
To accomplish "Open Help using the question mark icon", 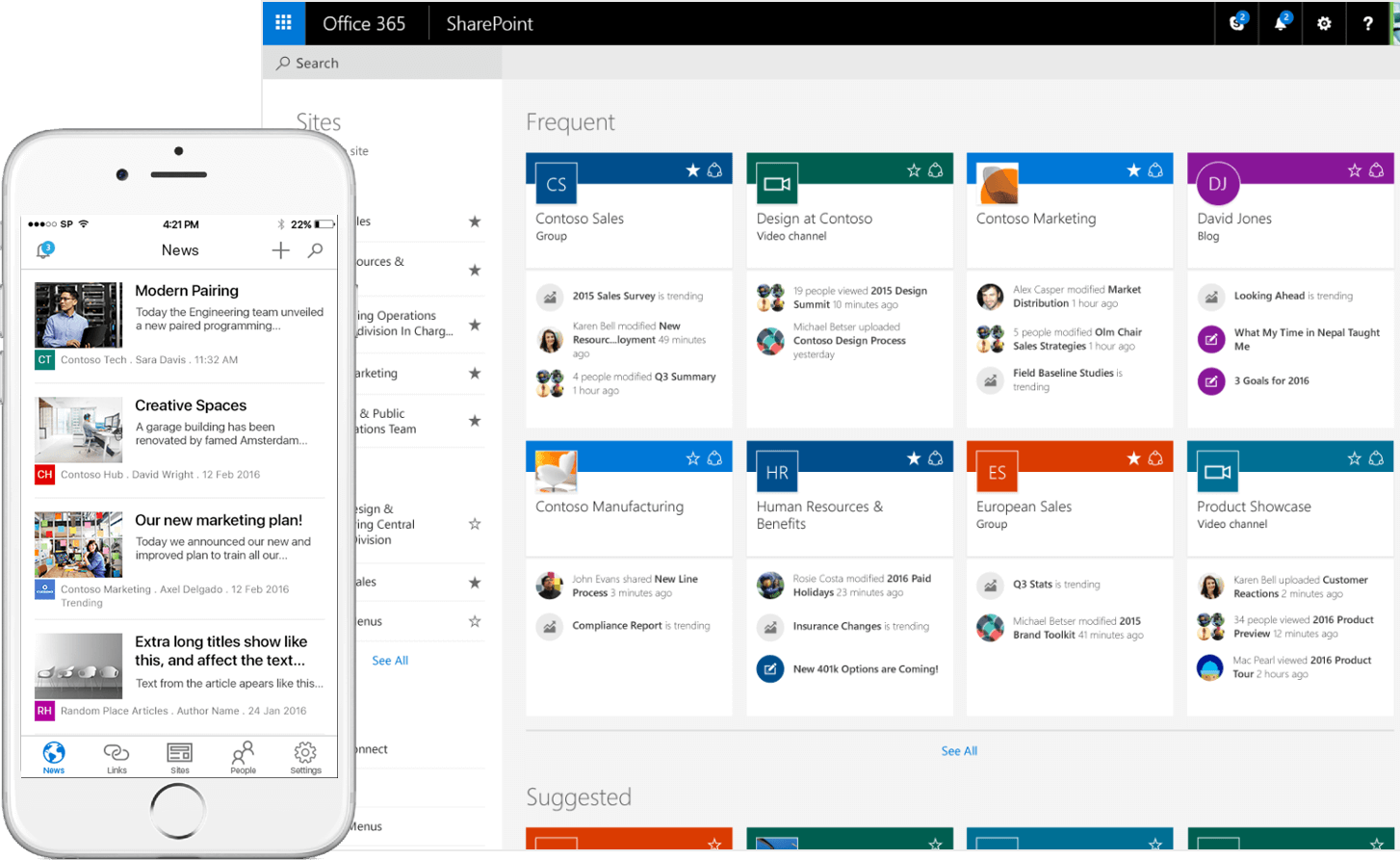I will pyautogui.click(x=1368, y=22).
